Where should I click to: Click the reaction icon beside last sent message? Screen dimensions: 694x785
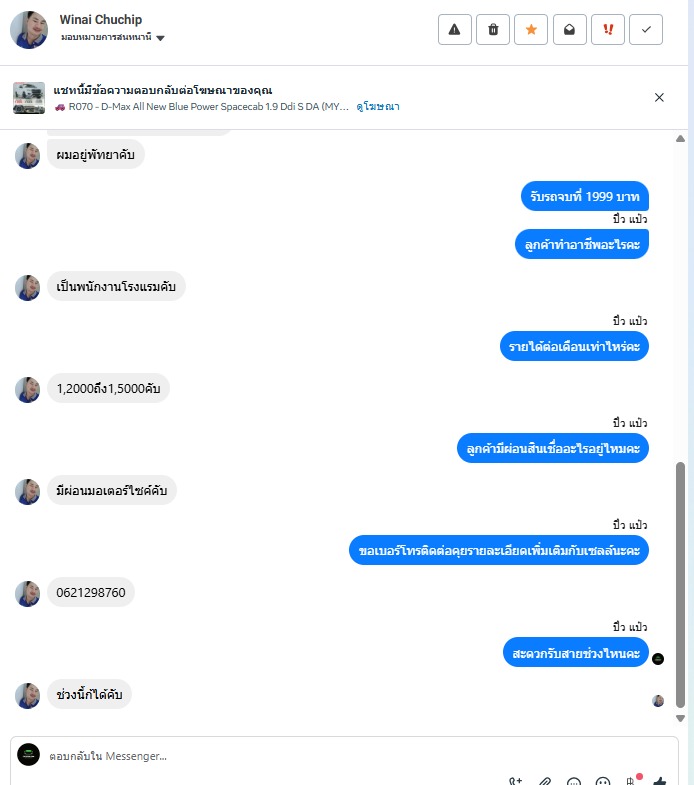pos(658,658)
